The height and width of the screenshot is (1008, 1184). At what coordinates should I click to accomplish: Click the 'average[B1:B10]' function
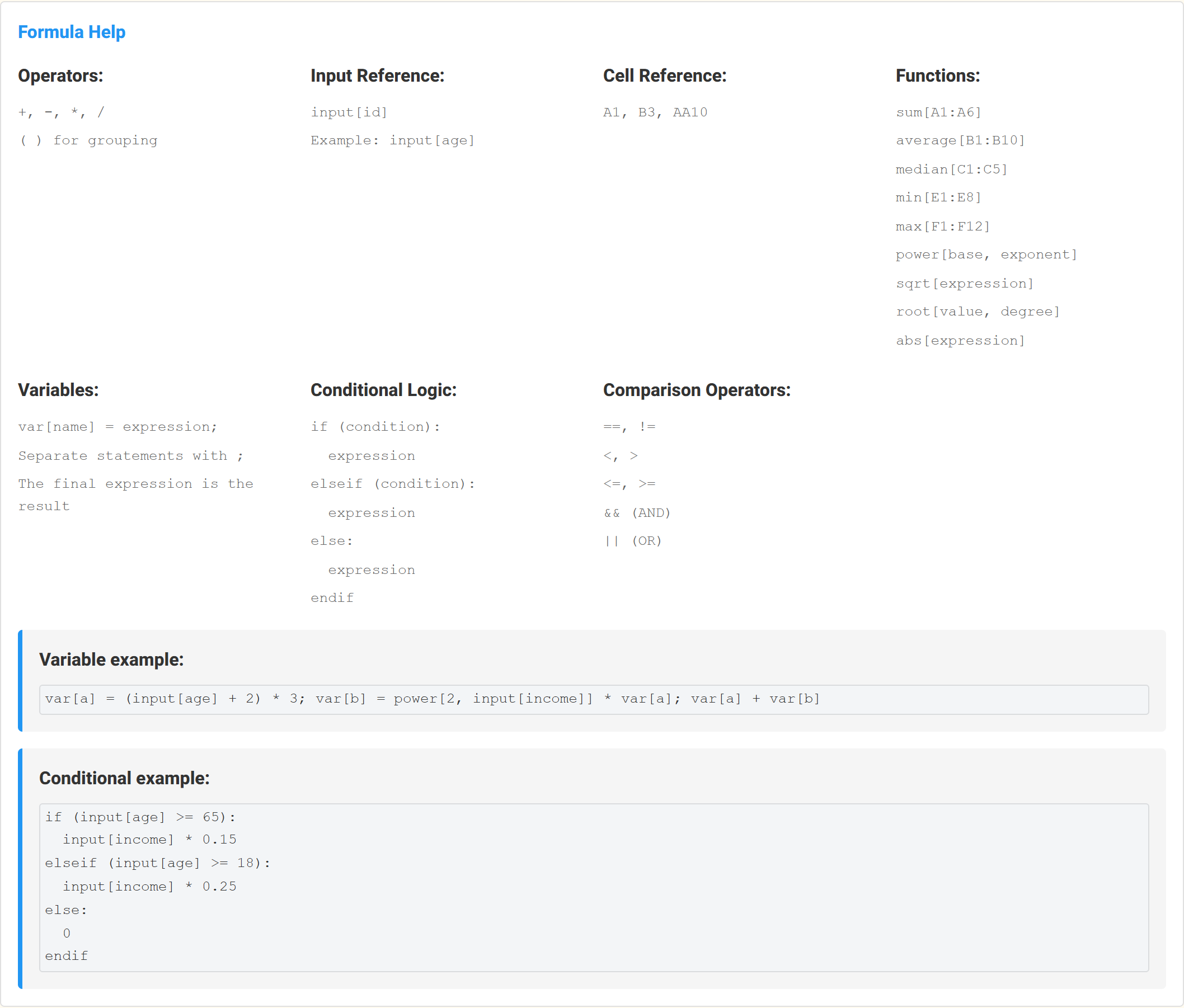click(961, 140)
